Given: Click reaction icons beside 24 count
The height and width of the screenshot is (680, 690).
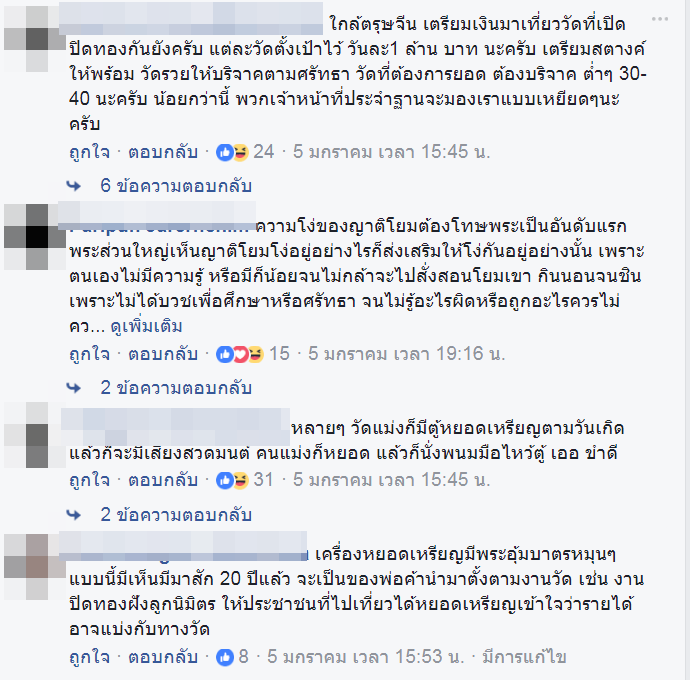Looking at the screenshot, I should coord(232,152).
